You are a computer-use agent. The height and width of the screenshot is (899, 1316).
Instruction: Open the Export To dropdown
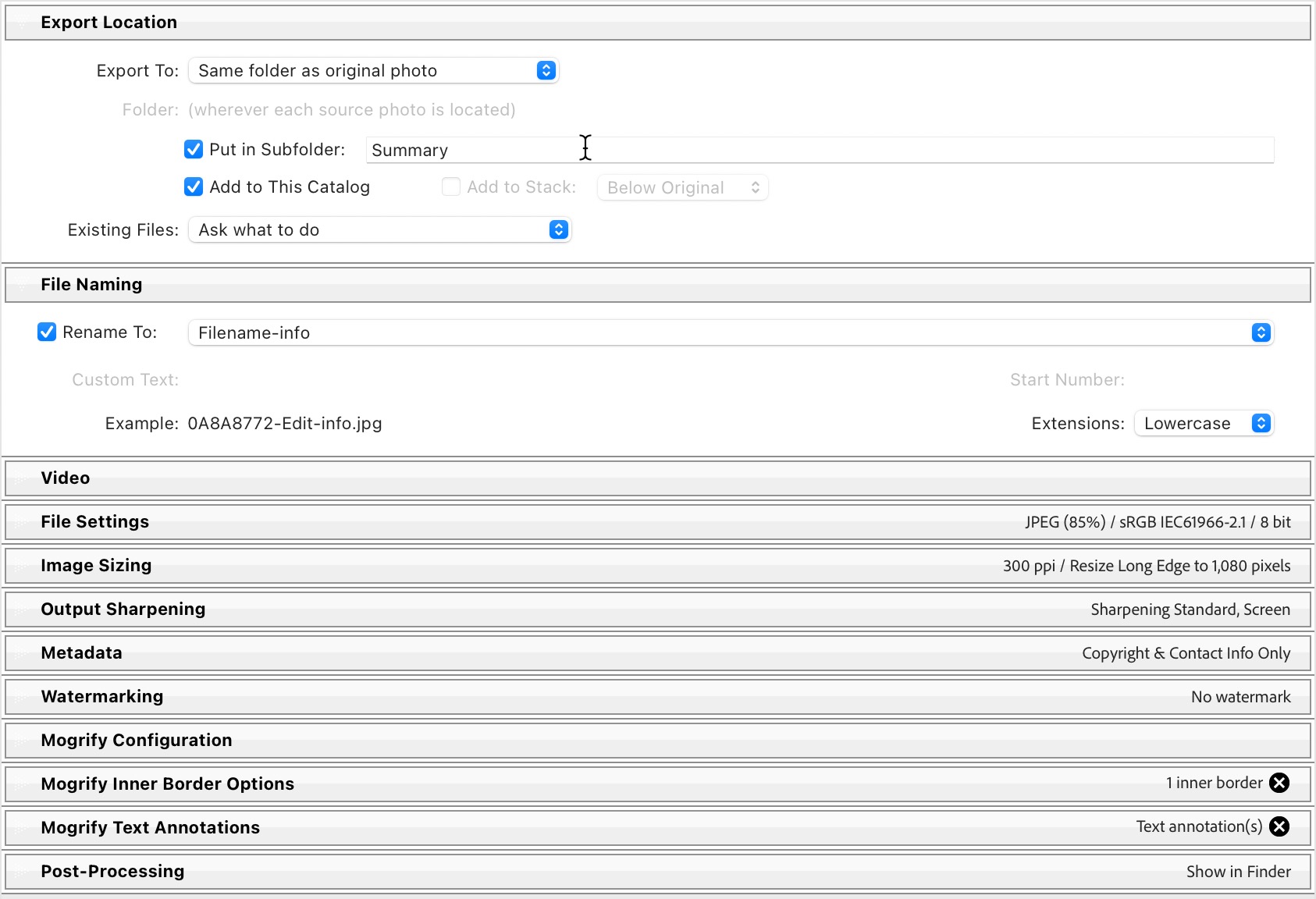[x=374, y=71]
